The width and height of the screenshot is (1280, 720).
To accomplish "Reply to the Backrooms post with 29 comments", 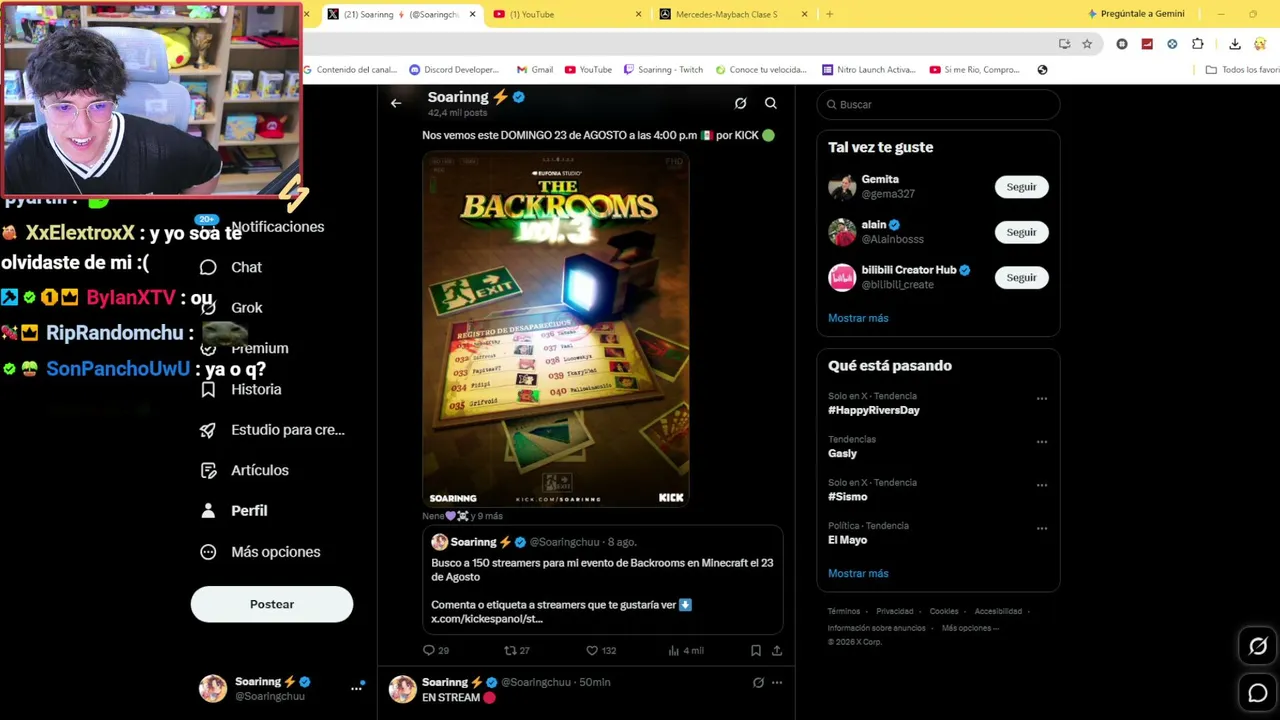I will pyautogui.click(x=436, y=650).
